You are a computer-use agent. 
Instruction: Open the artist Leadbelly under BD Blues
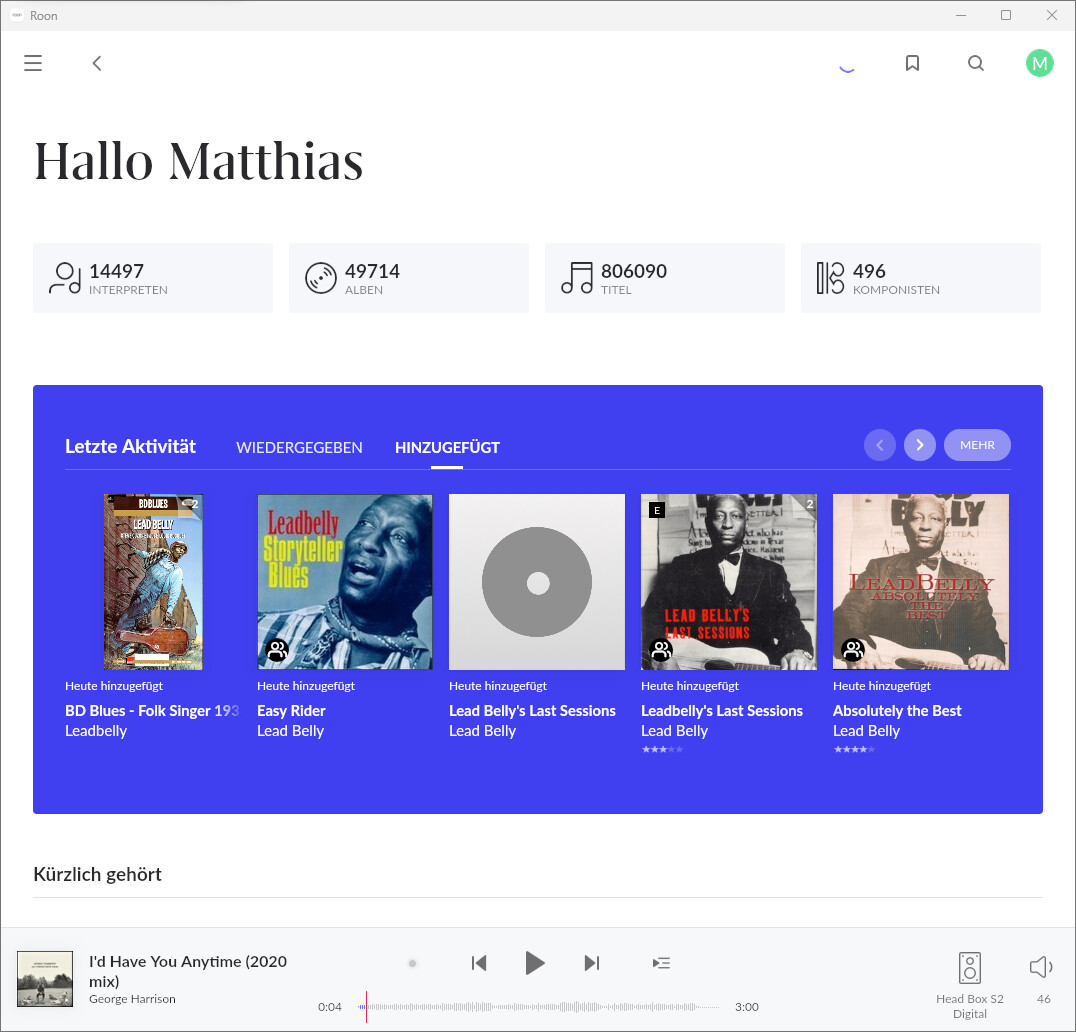96,731
